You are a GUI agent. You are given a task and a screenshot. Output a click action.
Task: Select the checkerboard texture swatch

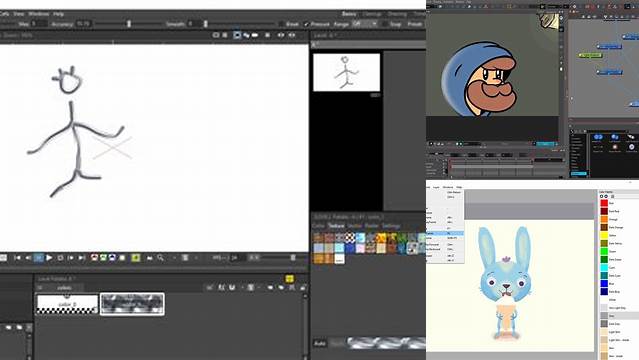(350, 237)
